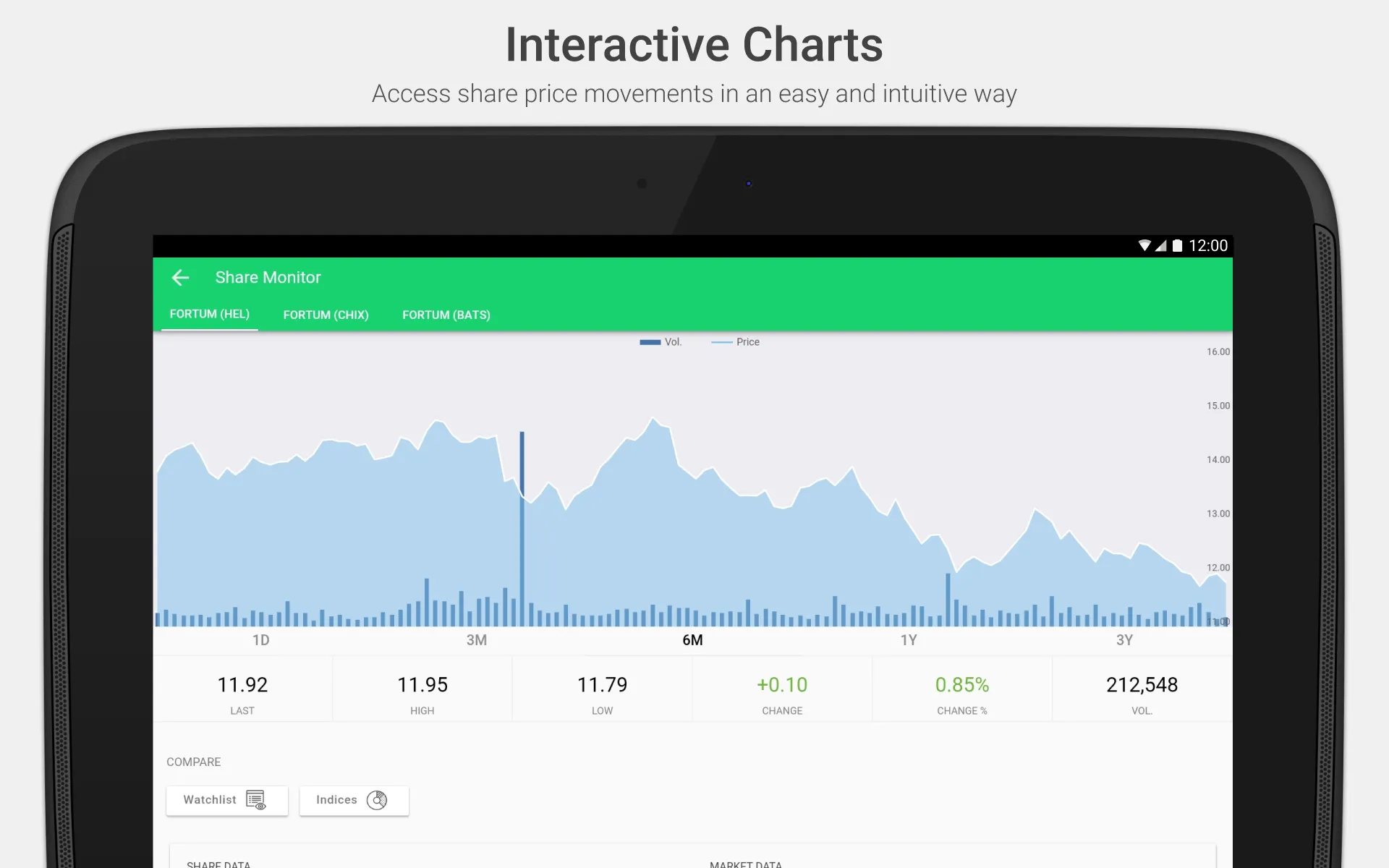Open the Watchlist compare button

pos(227,800)
